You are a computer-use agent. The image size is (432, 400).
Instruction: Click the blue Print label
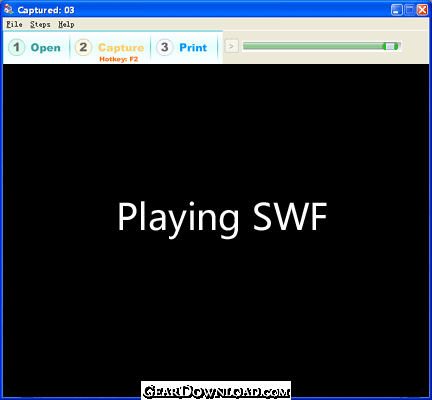pyautogui.click(x=193, y=47)
